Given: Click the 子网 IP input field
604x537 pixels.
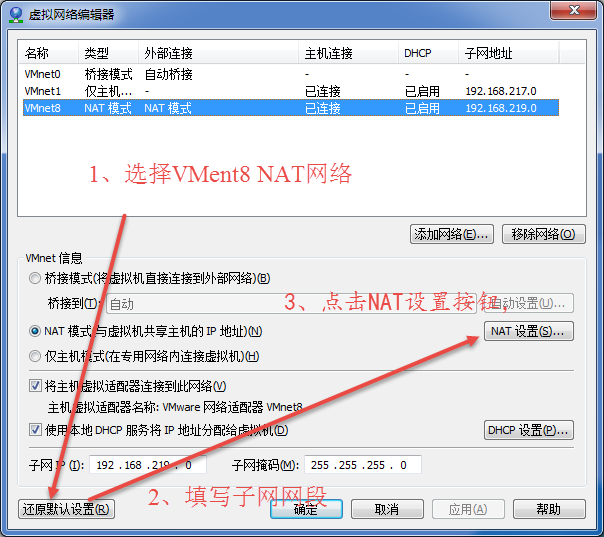Looking at the screenshot, I should [x=148, y=465].
